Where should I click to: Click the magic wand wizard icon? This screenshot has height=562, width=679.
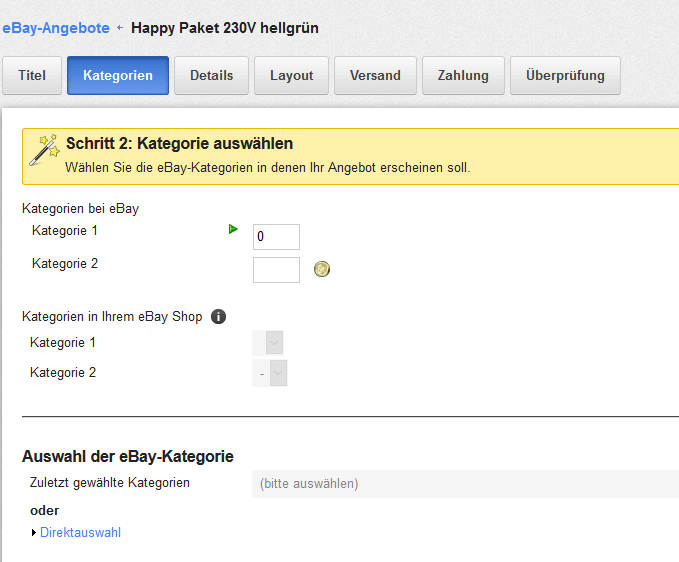(x=45, y=150)
